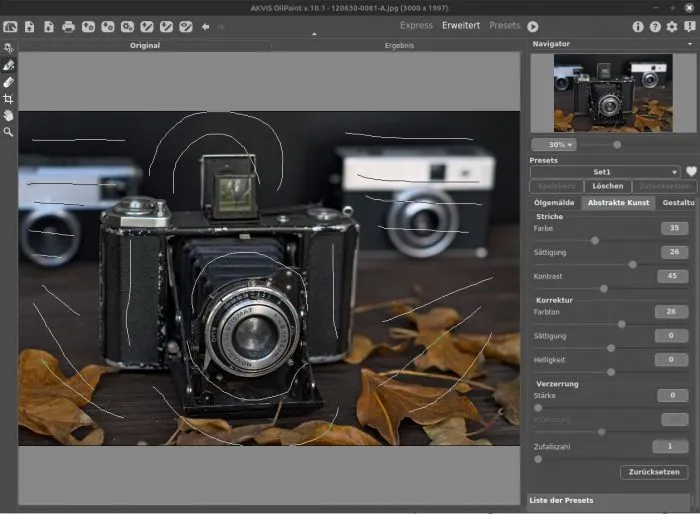Select the zoom magnifier tool
Image resolution: width=700 pixels, height=514 pixels.
pyautogui.click(x=9, y=131)
